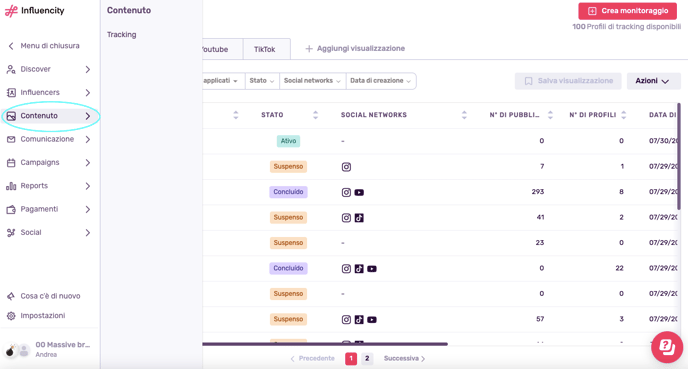Viewport: 688px width, 369px height.
Task: Open Impostazioni gear icon
Action: [x=11, y=316]
